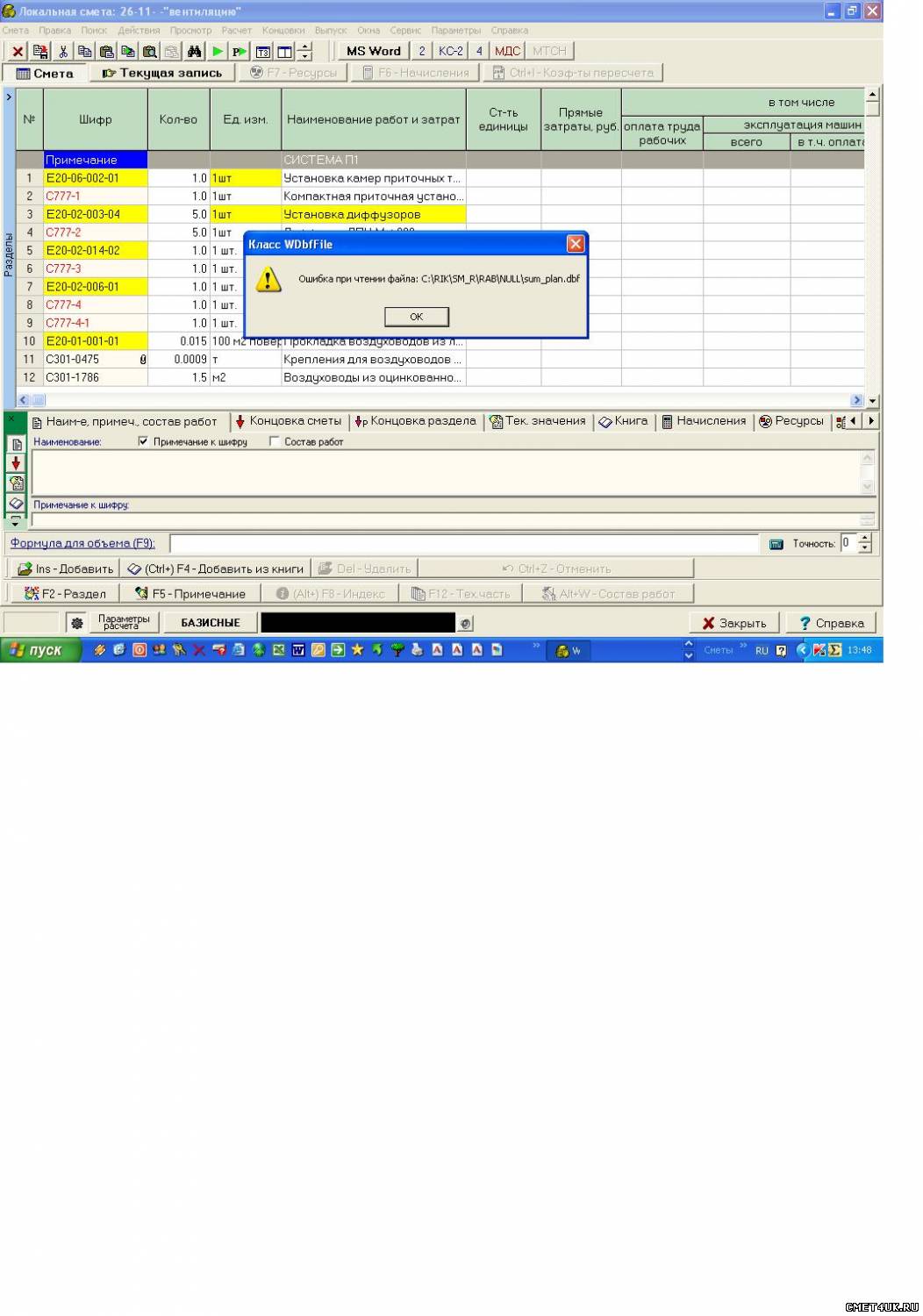Increase Точность value with up arrow
Image resolution: width=923 pixels, height=1316 pixels.
[865, 539]
